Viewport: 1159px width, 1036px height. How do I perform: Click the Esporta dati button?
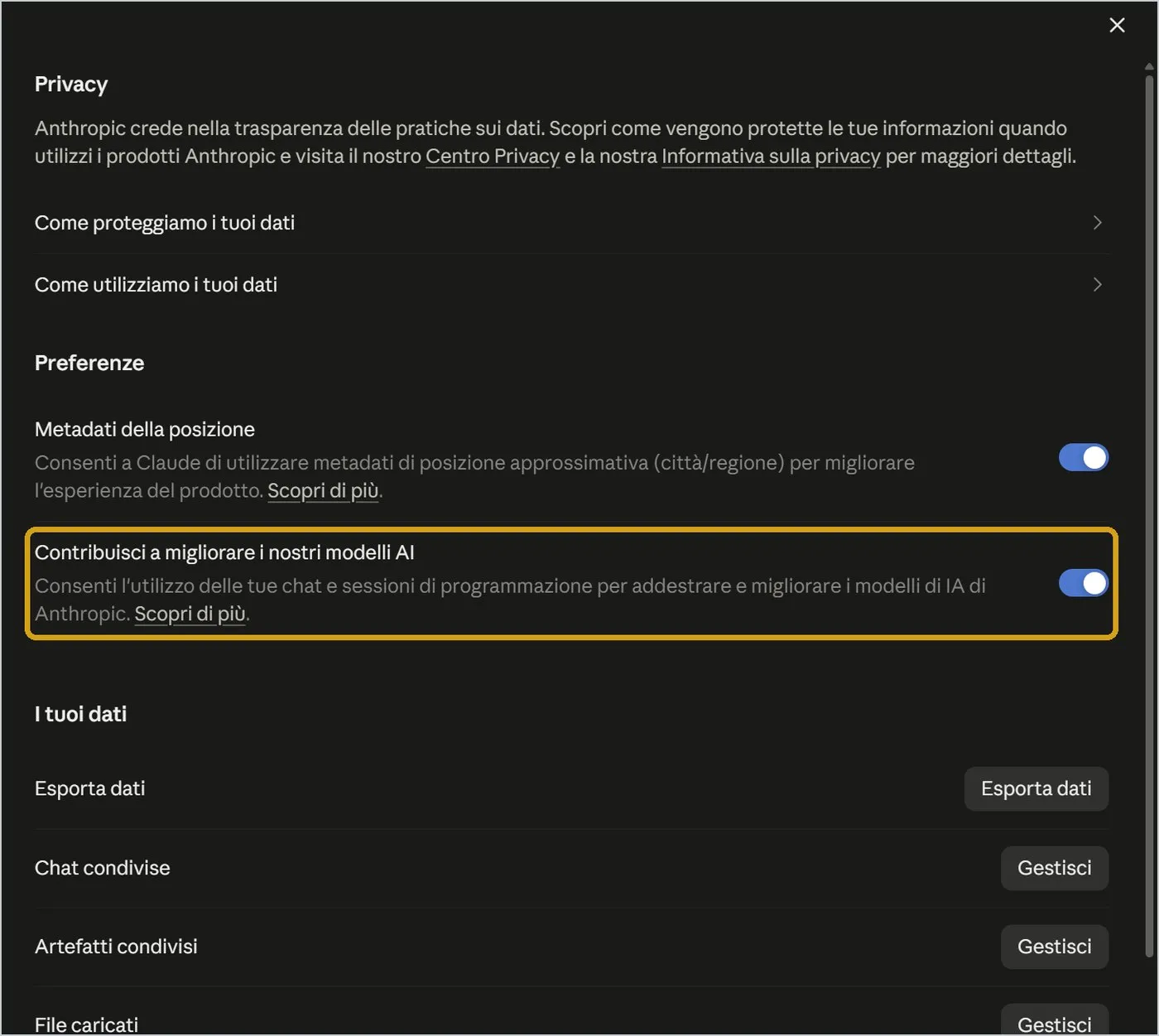pos(1036,788)
